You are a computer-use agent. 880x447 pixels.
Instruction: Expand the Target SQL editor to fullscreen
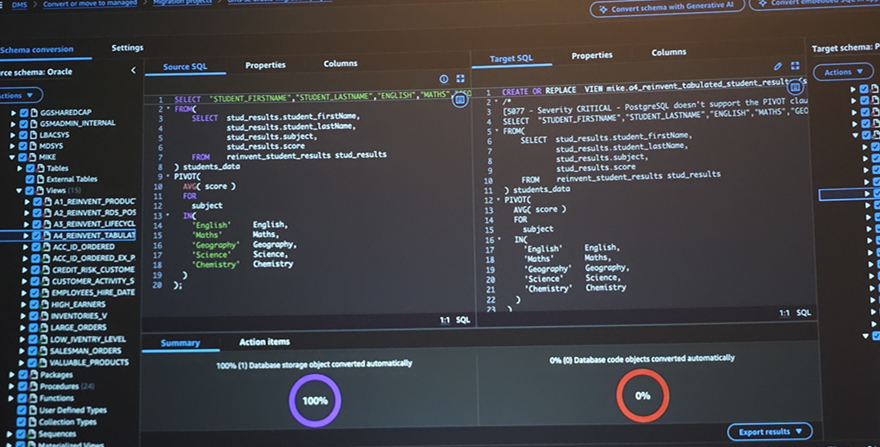tap(797, 66)
